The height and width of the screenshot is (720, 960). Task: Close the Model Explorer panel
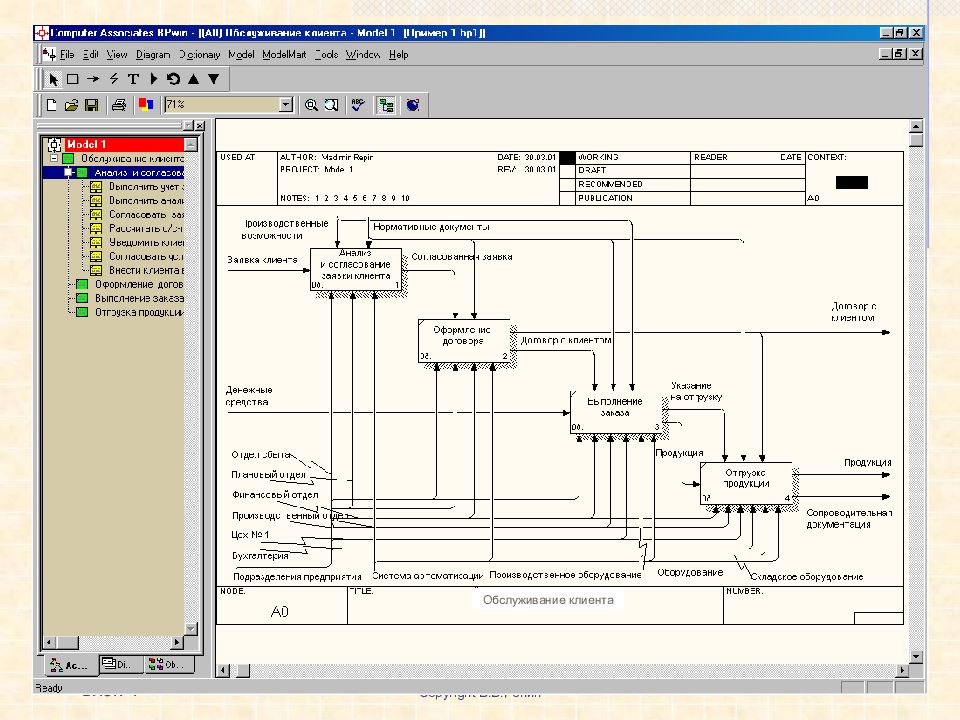(x=200, y=126)
